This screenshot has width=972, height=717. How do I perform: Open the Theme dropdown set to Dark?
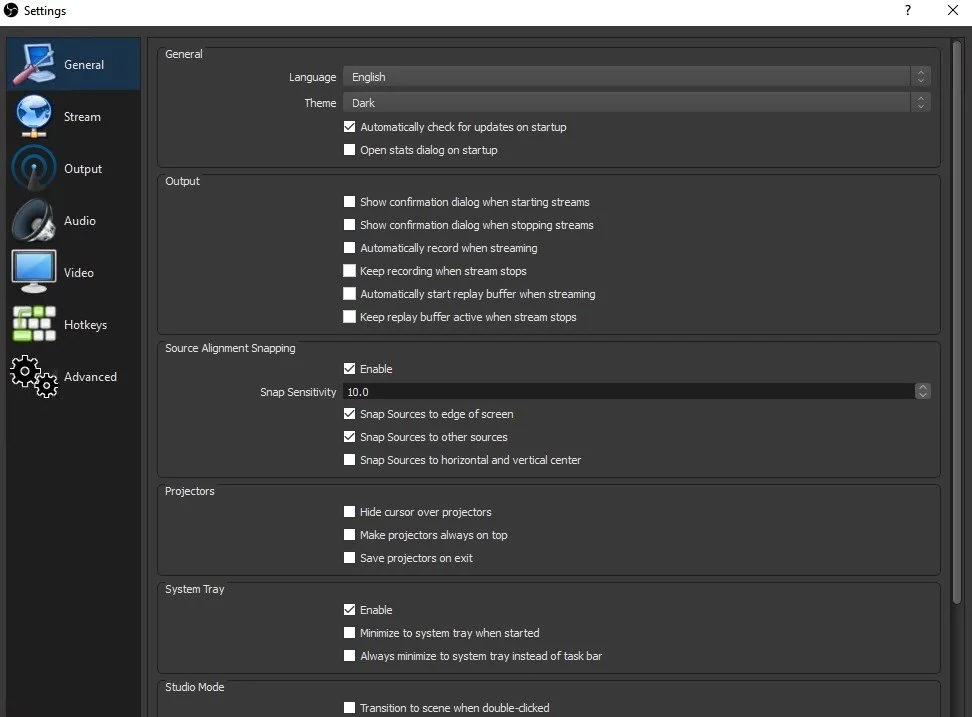[x=636, y=103]
